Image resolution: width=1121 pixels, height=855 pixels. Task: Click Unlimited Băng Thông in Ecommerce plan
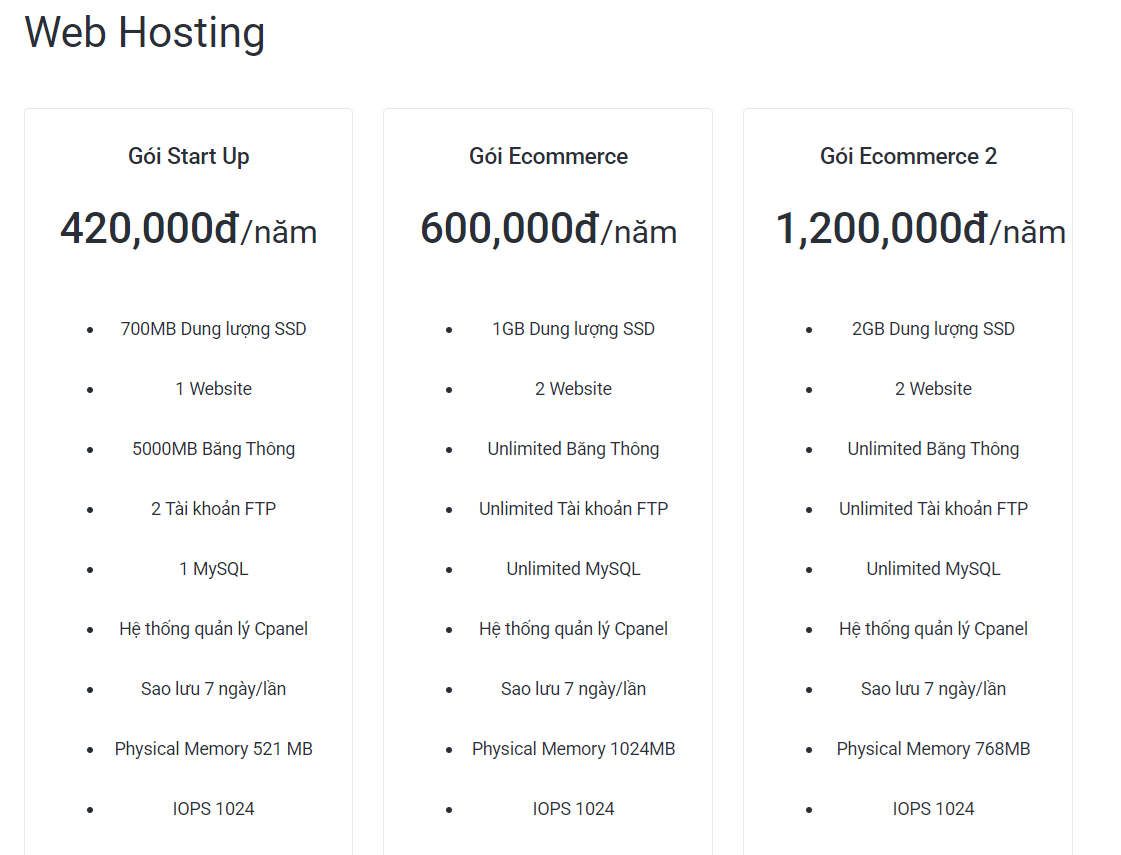[573, 448]
